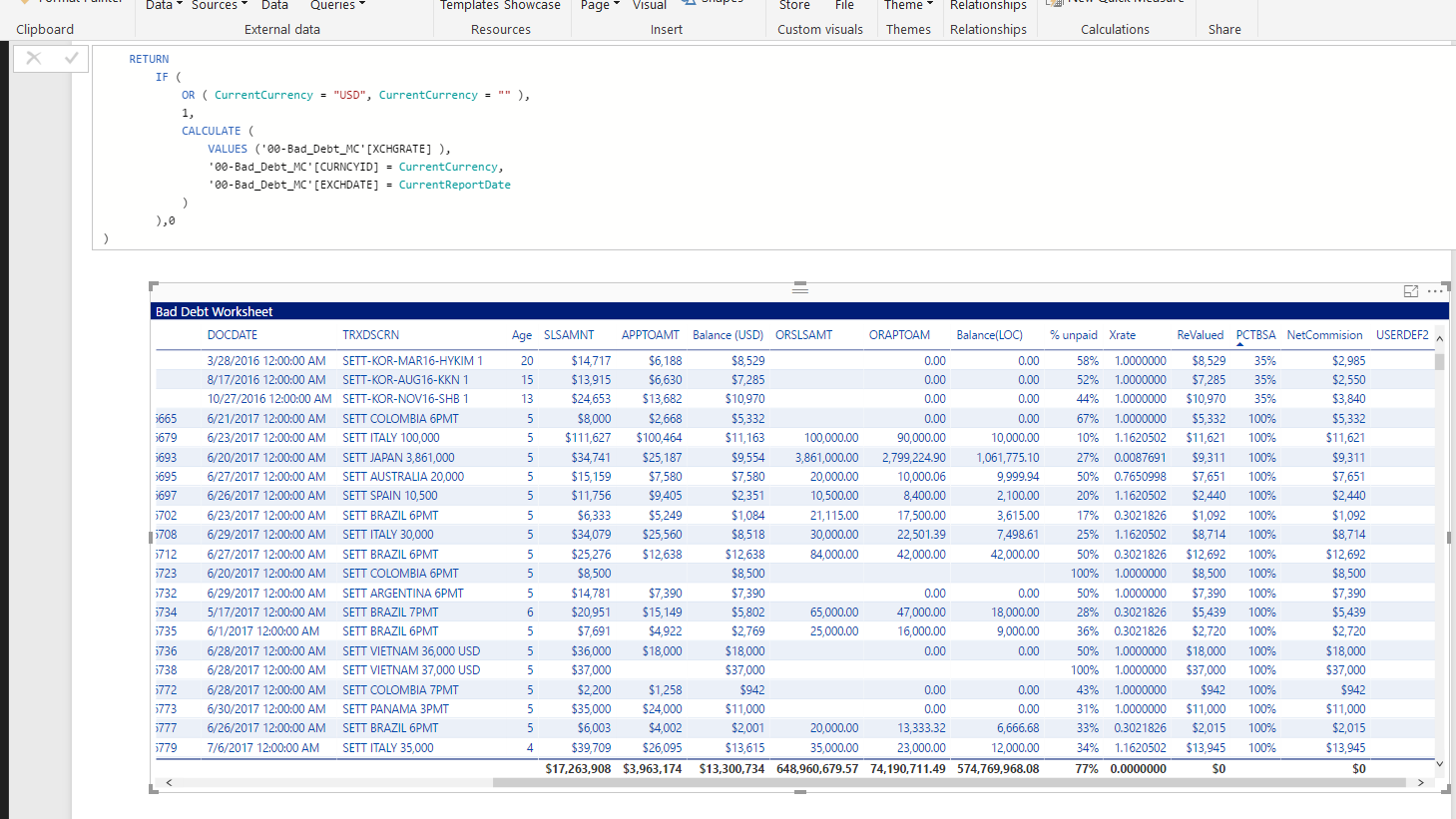Viewport: 1456px width, 819px height.
Task: Sort by the PCTBSA column header
Action: pyautogui.click(x=1255, y=335)
